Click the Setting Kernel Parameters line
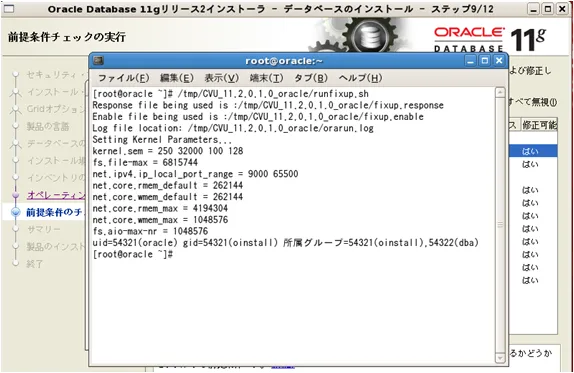The width and height of the screenshot is (574, 373). click(162, 139)
